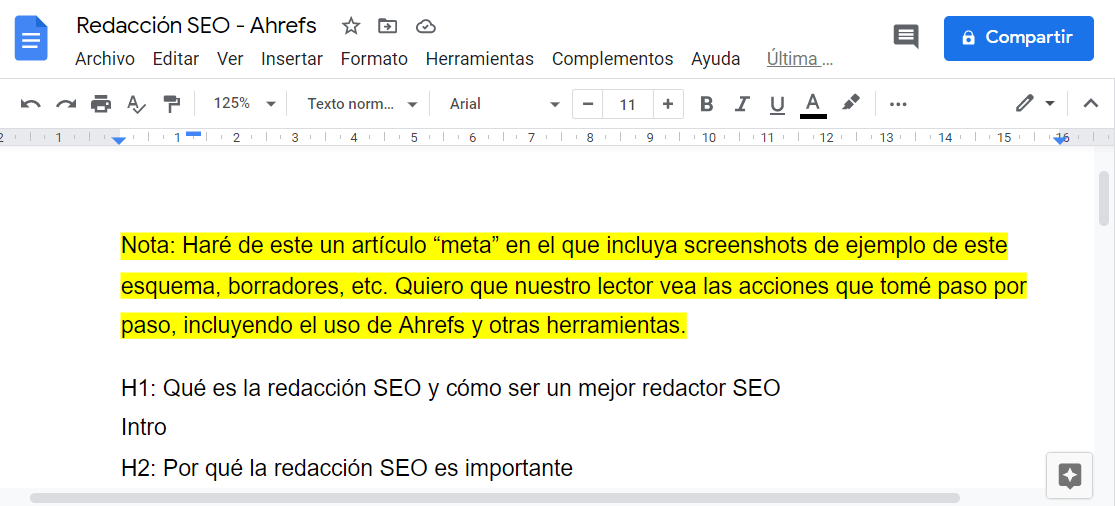1115x506 pixels.
Task: Open the more options ellipsis
Action: tap(898, 104)
